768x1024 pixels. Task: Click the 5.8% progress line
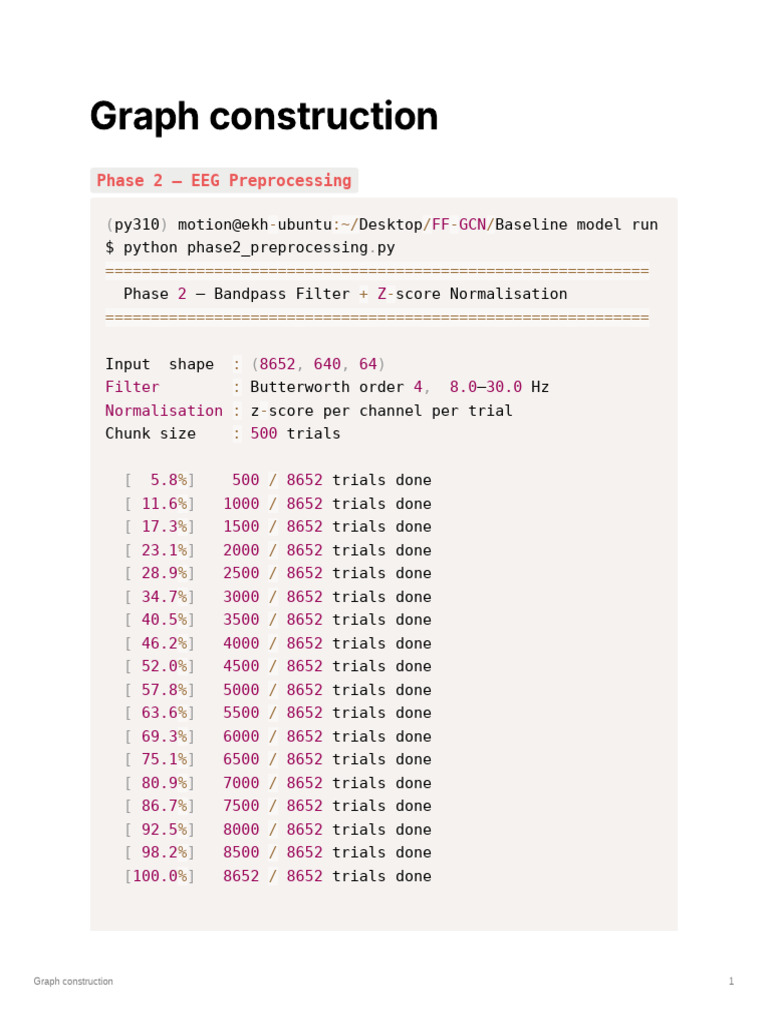click(x=278, y=480)
